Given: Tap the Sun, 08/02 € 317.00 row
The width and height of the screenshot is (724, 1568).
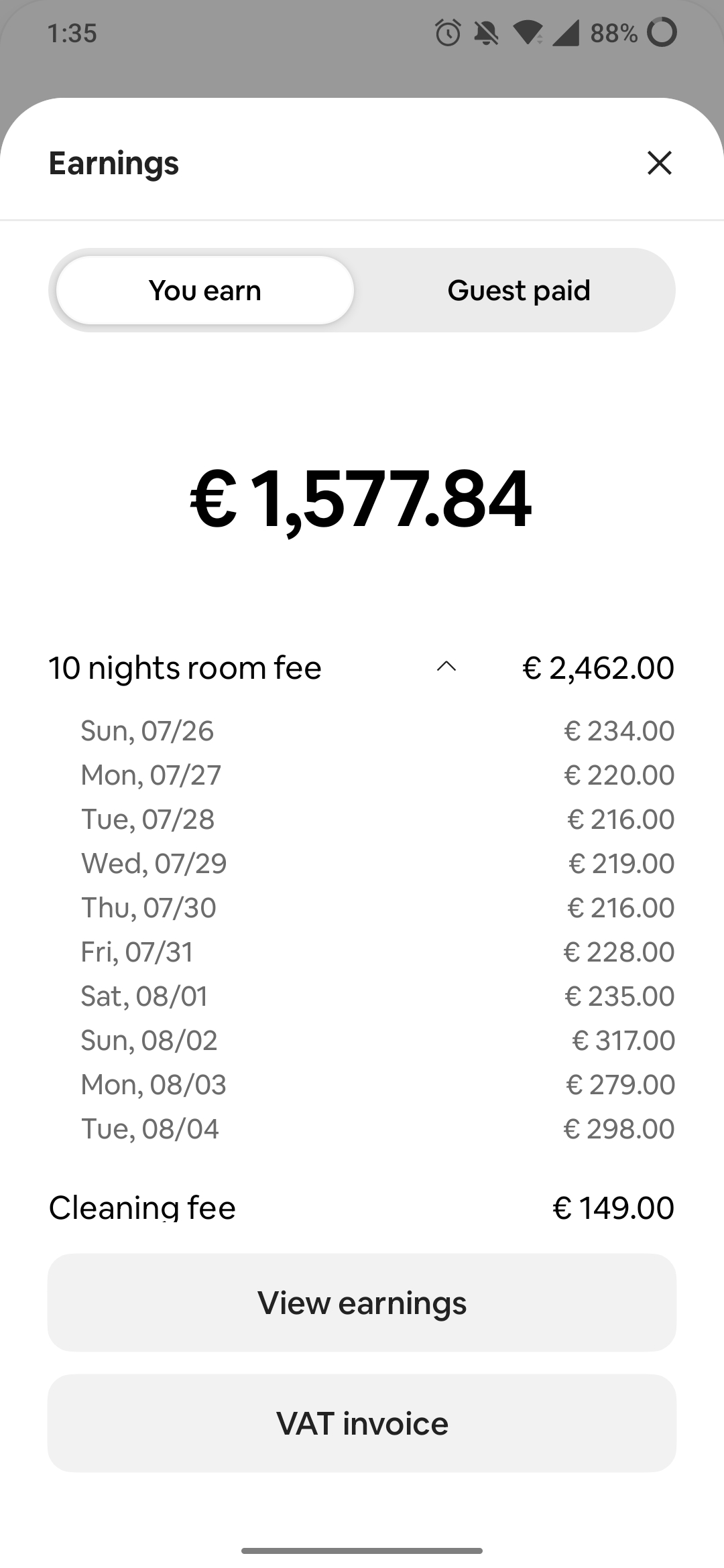Looking at the screenshot, I should 377,1040.
